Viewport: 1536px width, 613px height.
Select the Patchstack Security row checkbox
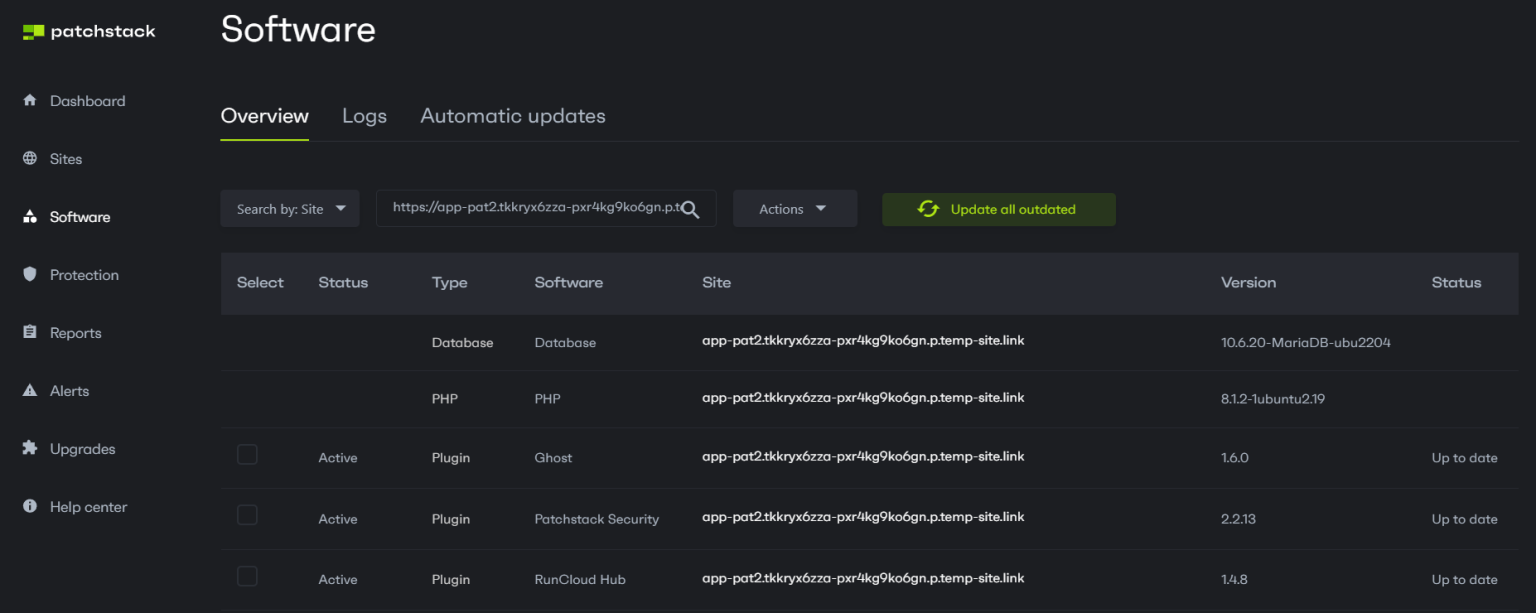[x=247, y=515]
